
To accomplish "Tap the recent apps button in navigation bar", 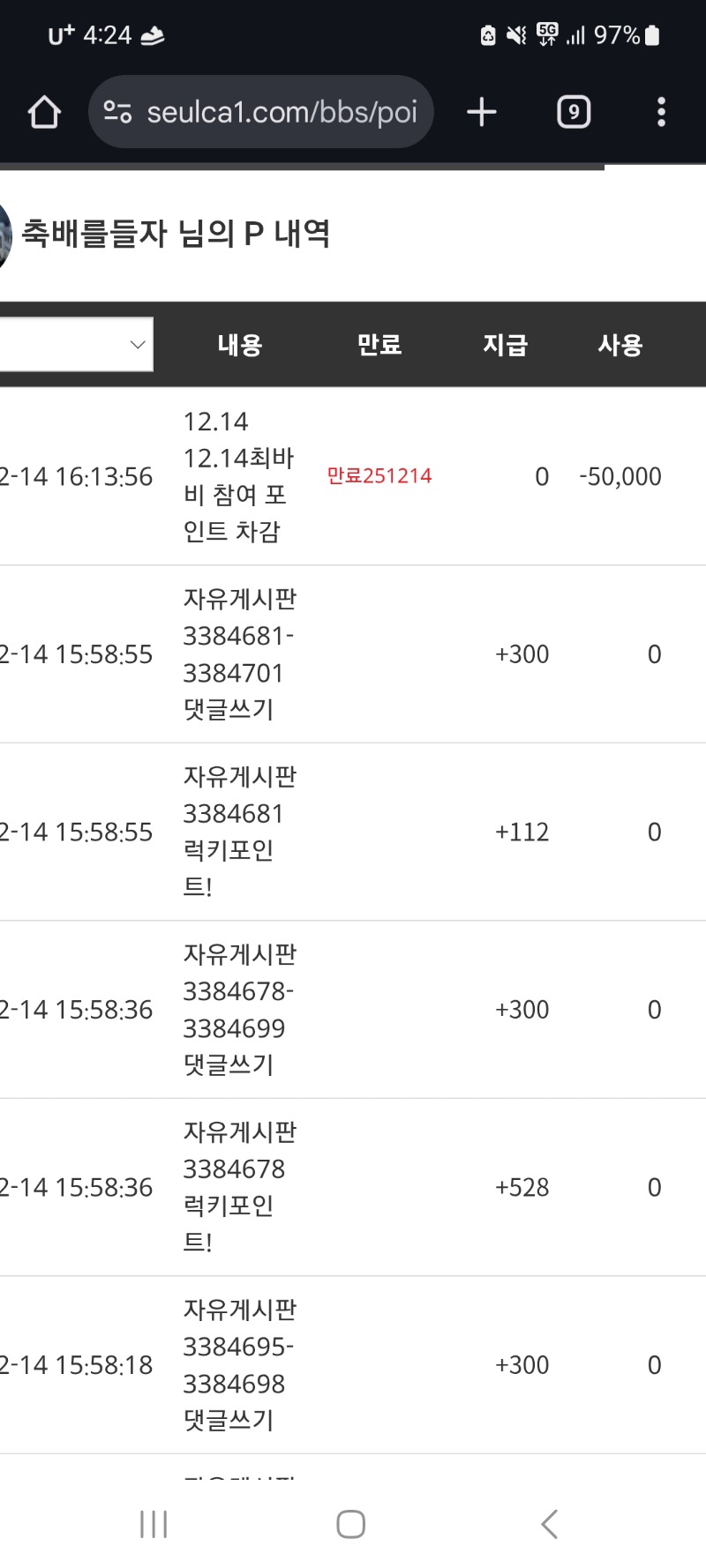I will pos(154,1522).
